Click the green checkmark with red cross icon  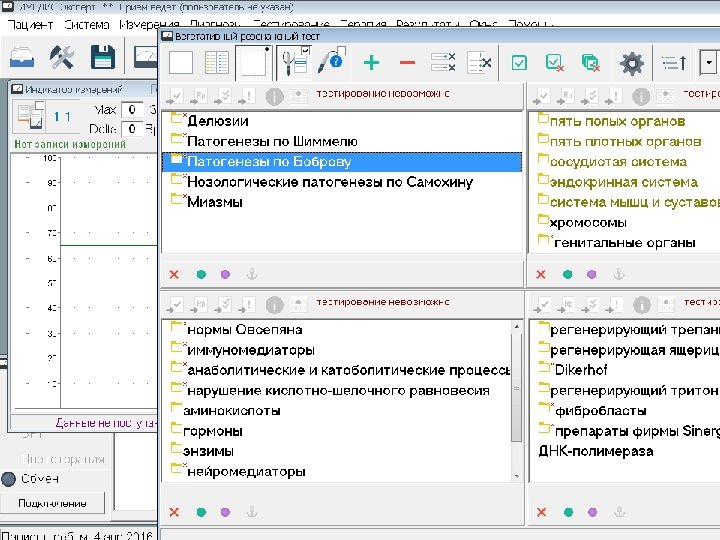coord(554,62)
